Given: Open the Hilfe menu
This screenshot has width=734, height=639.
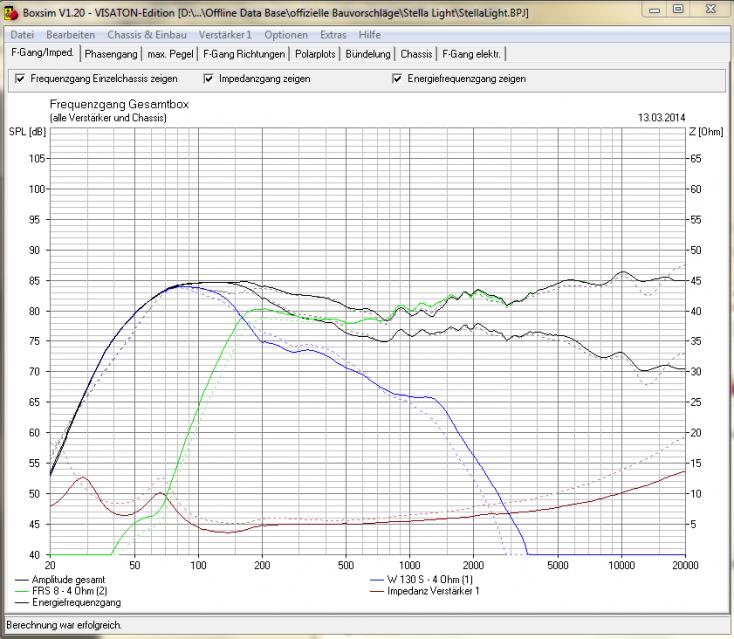Looking at the screenshot, I should tap(370, 35).
